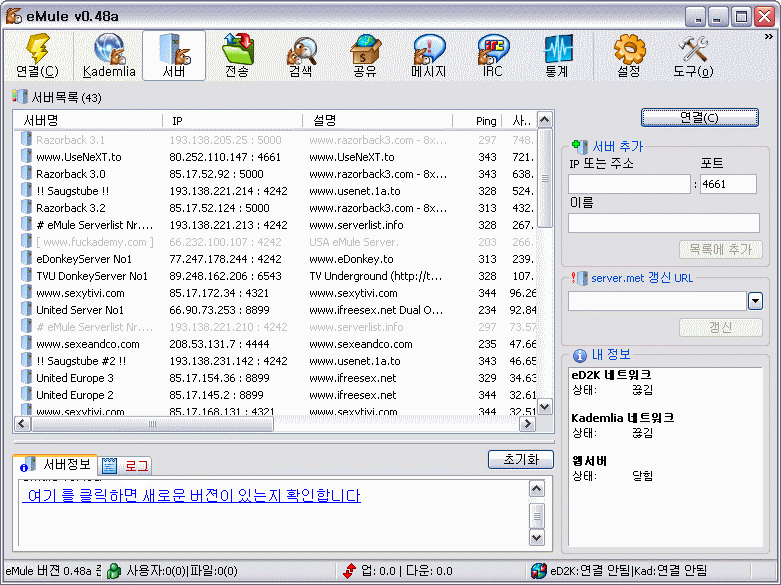Click IP cell 77.247.178.244 : 4242
Viewport: 781px width, 585px height.
[225, 259]
